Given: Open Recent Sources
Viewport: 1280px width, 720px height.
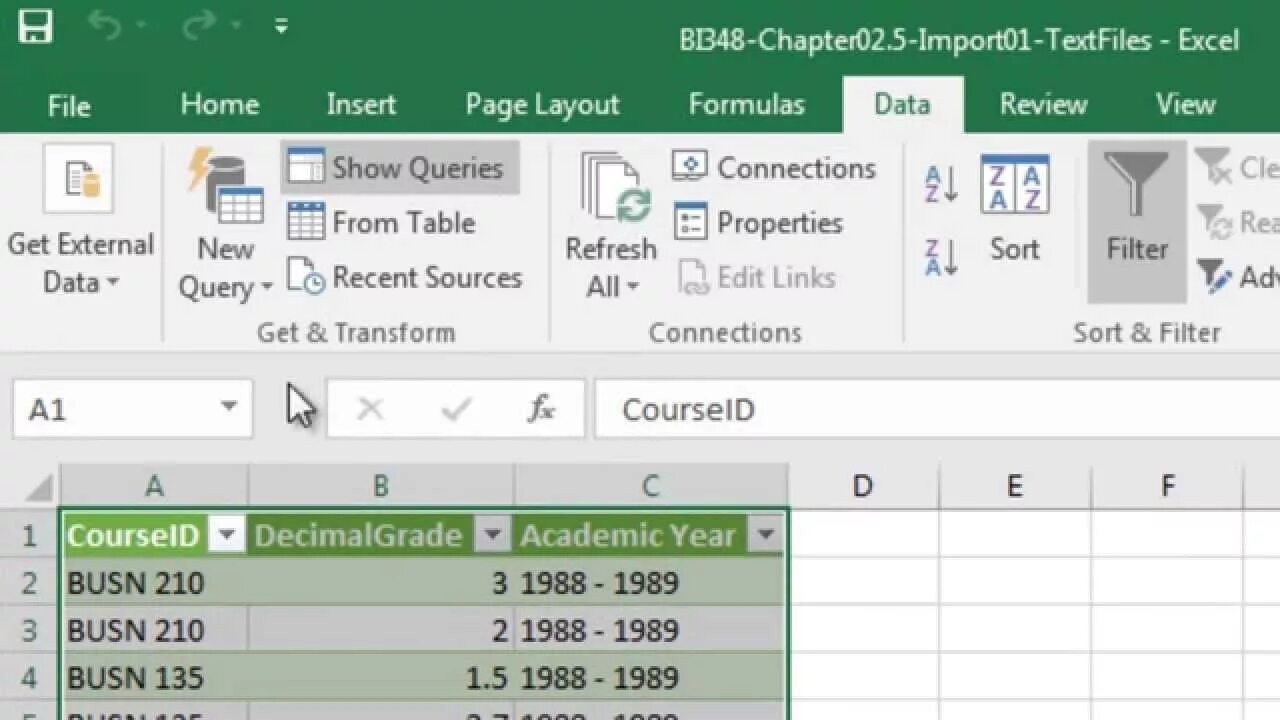Looking at the screenshot, I should click(404, 277).
